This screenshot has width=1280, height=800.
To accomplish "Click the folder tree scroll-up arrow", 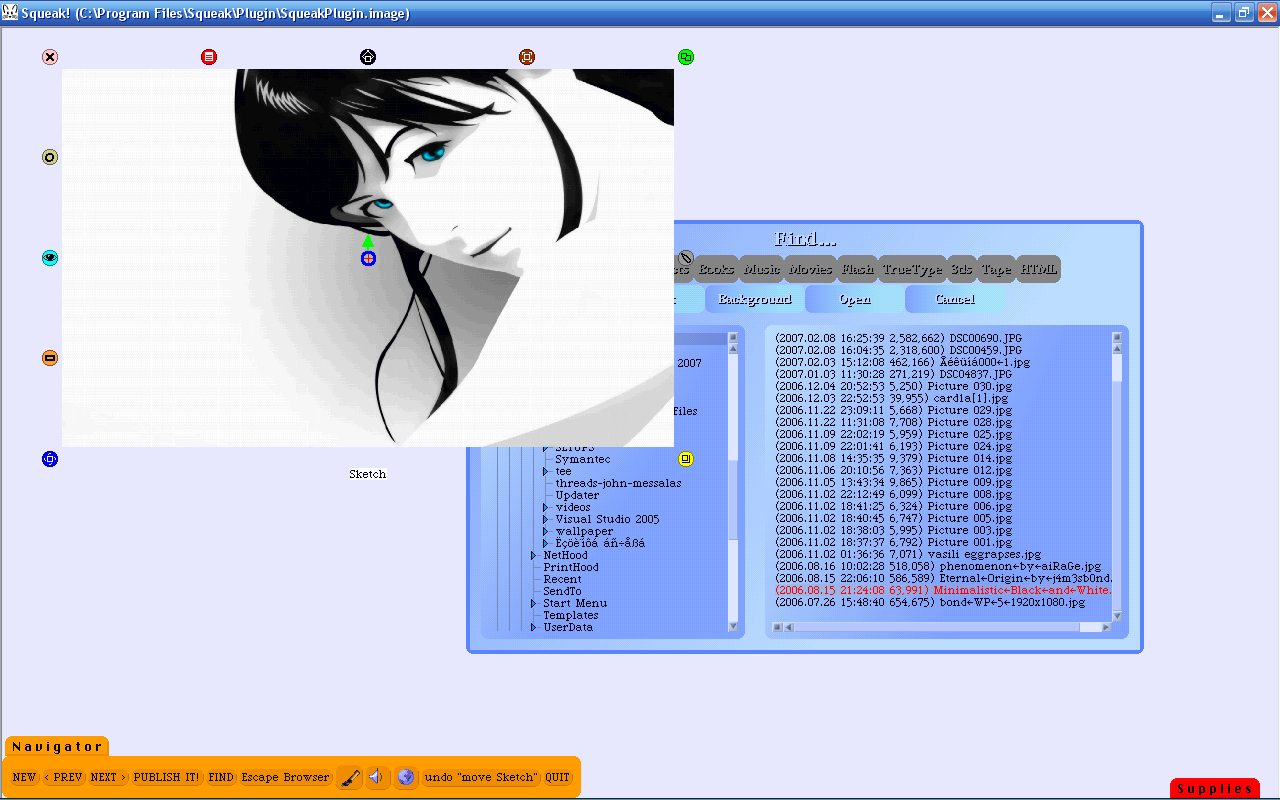I will point(733,349).
